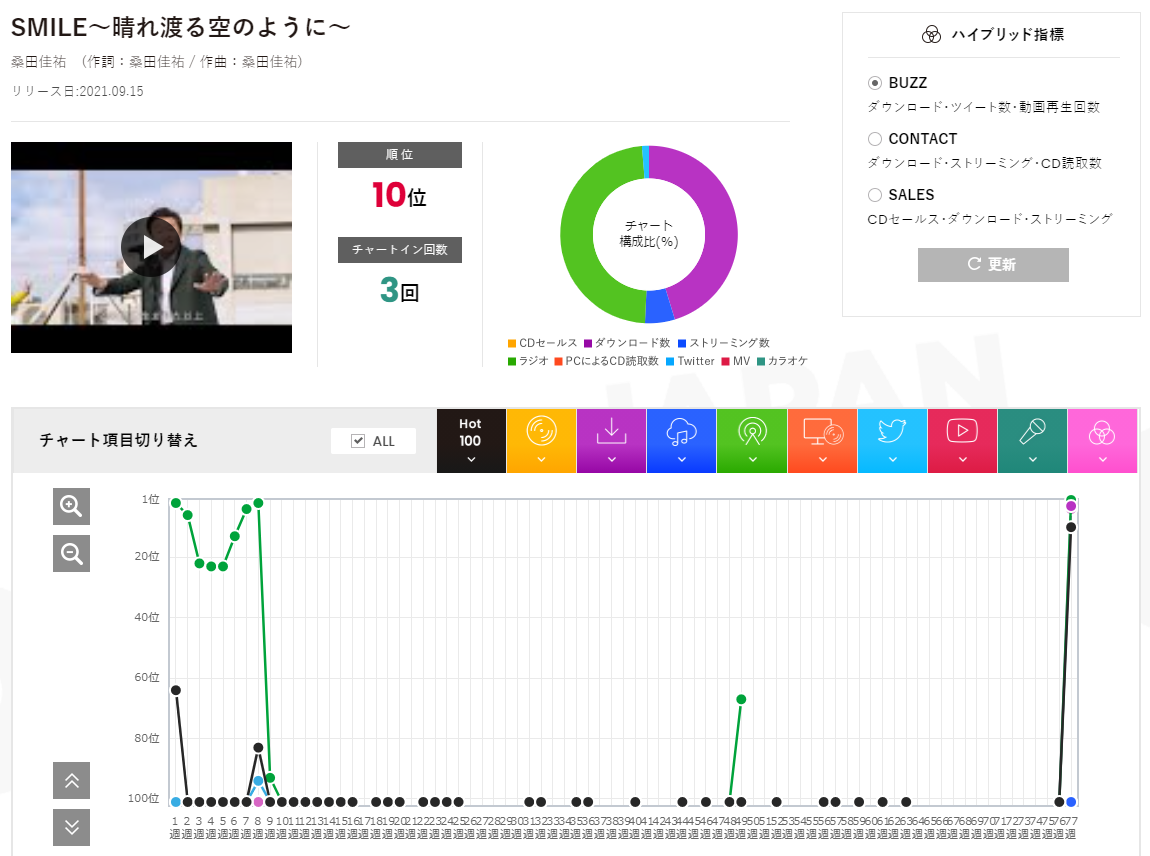1150x856 pixels.
Task: Play the SMILE music video
Action: (151, 247)
